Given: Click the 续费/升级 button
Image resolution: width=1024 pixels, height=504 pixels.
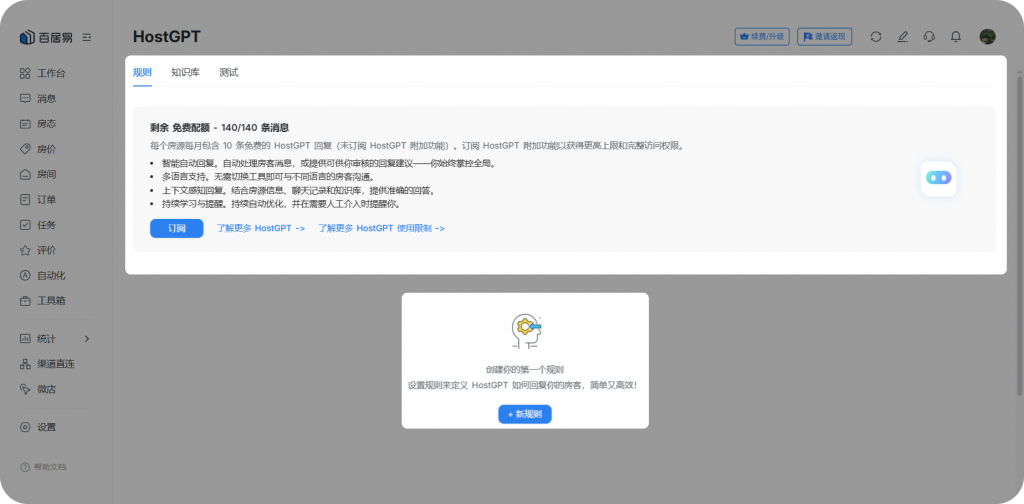Looking at the screenshot, I should (x=762, y=37).
